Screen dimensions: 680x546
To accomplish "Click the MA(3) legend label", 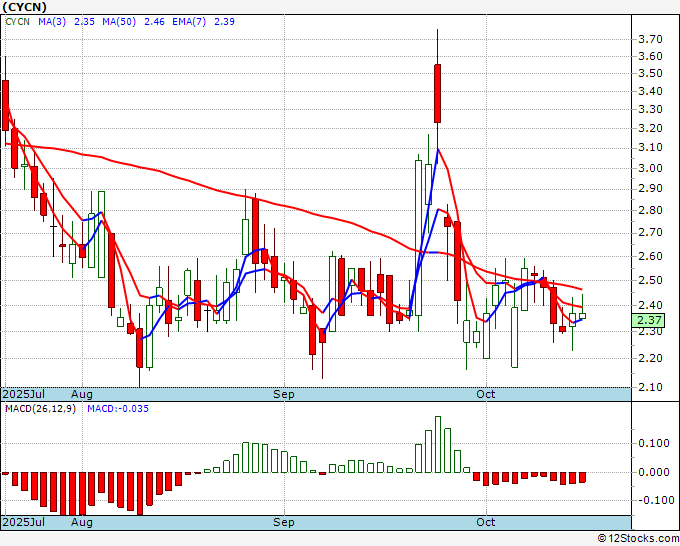I will (x=52, y=22).
